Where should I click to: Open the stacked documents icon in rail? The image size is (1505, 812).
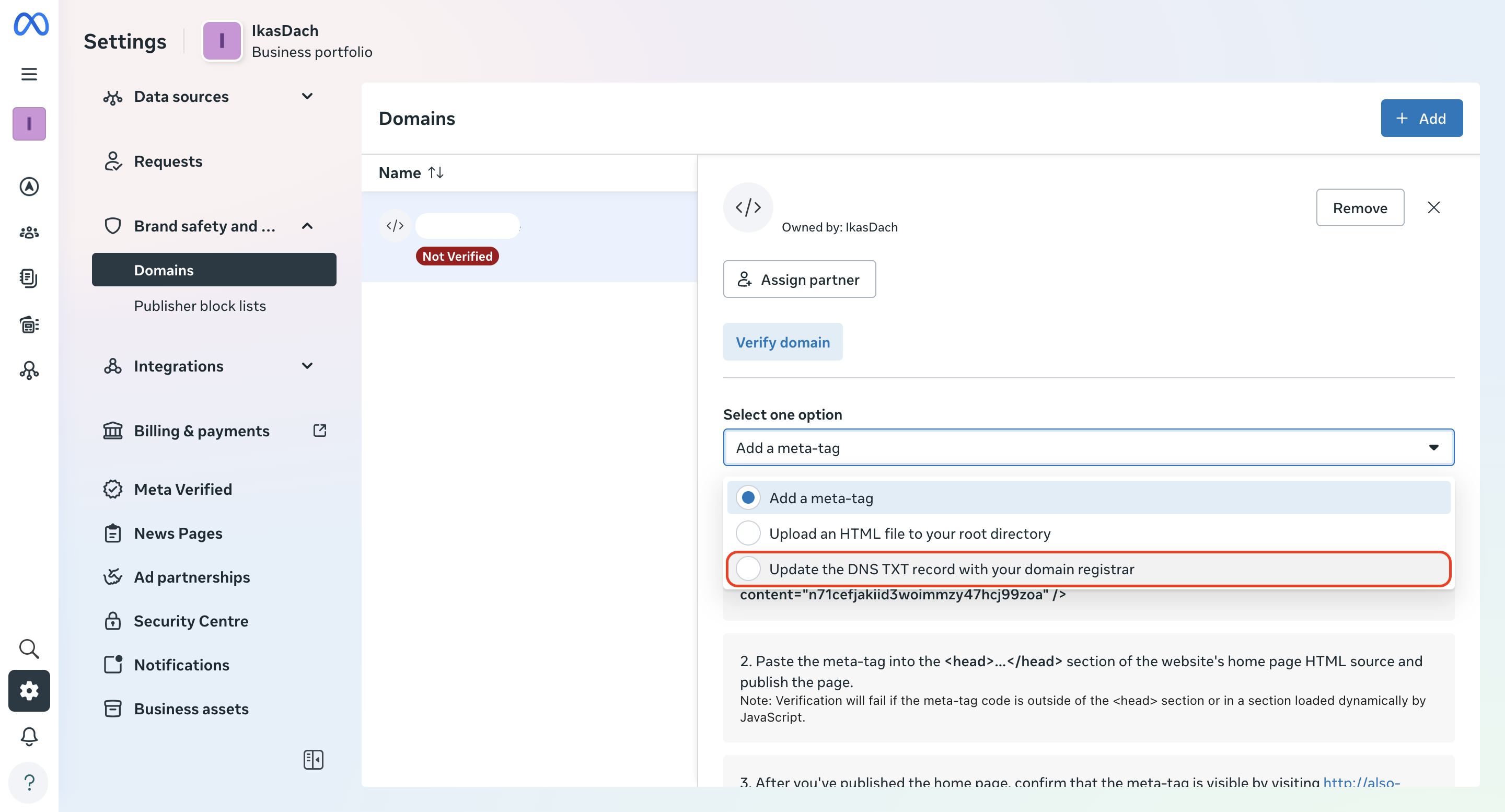coord(29,278)
